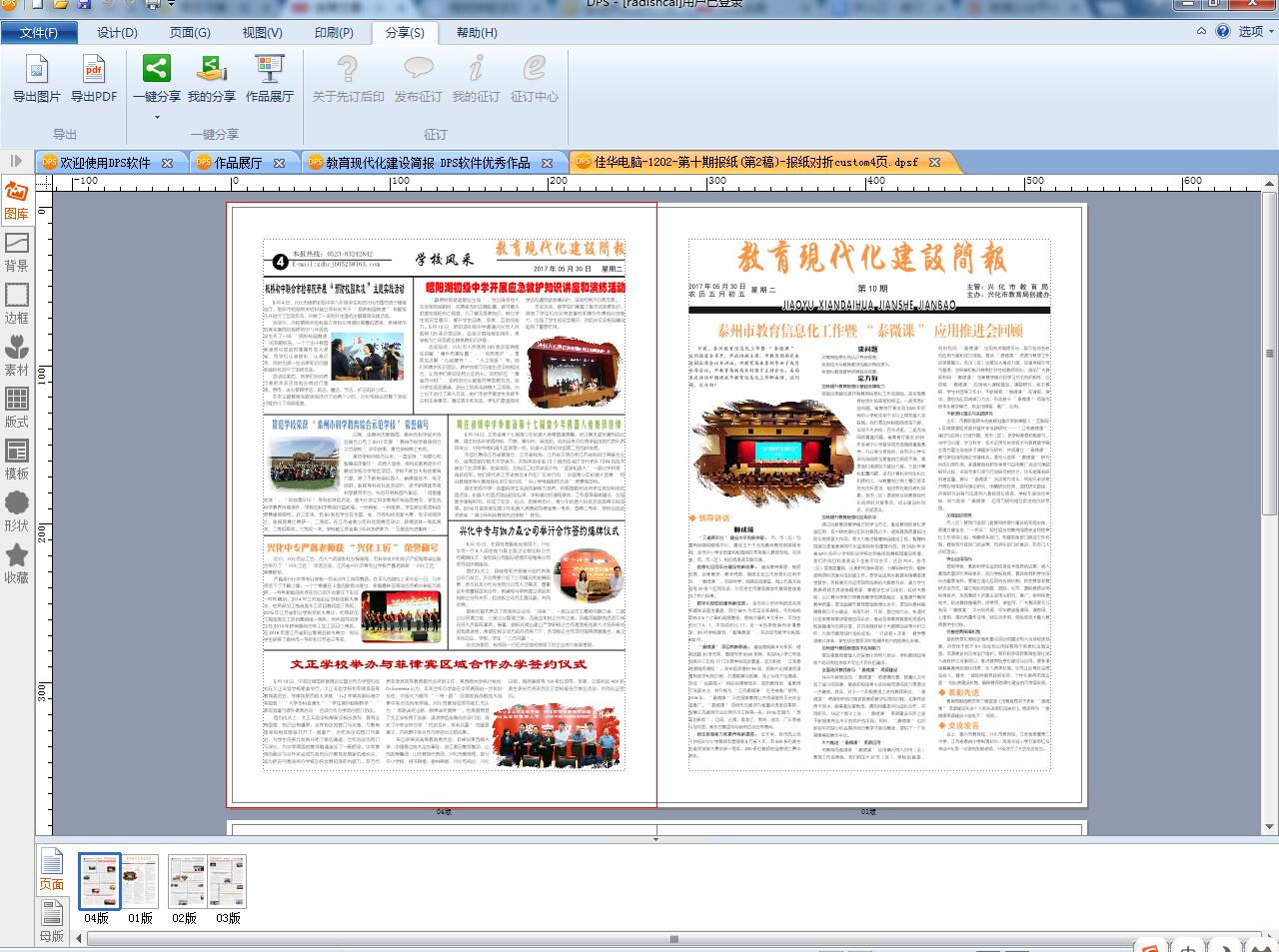
Task: Close the 欢迎使用DPS软件 tab
Action: [168, 162]
